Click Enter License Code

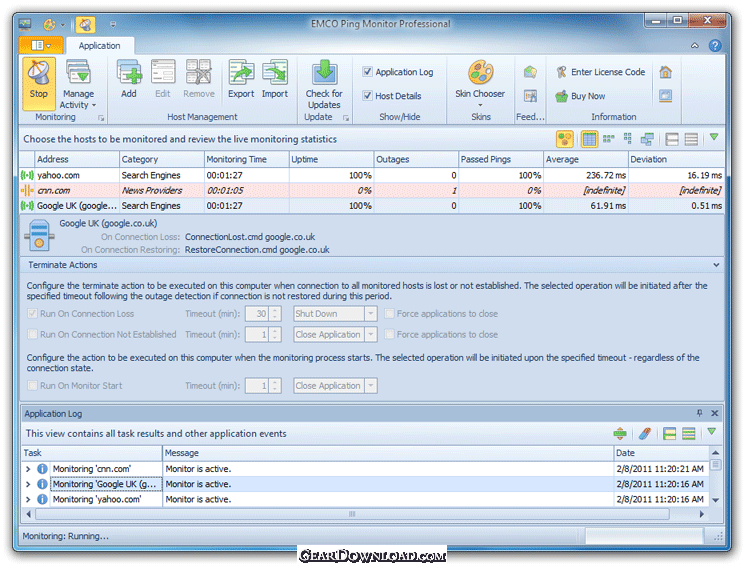click(601, 72)
